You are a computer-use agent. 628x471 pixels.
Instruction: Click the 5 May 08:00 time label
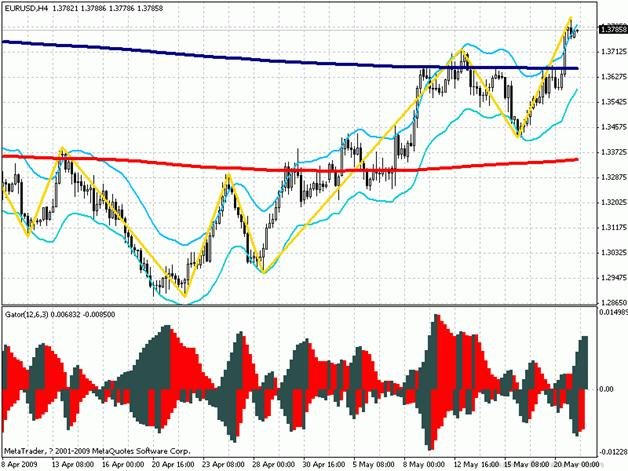374,465
